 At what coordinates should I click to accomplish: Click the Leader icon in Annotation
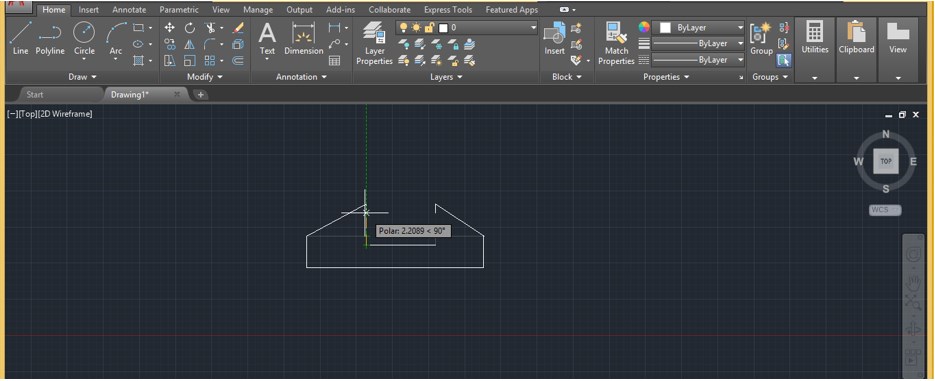tap(335, 44)
